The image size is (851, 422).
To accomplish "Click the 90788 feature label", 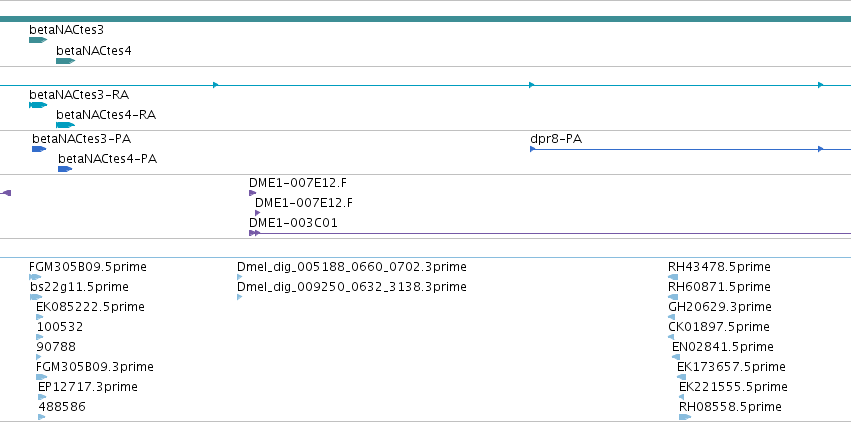I will pos(56,347).
